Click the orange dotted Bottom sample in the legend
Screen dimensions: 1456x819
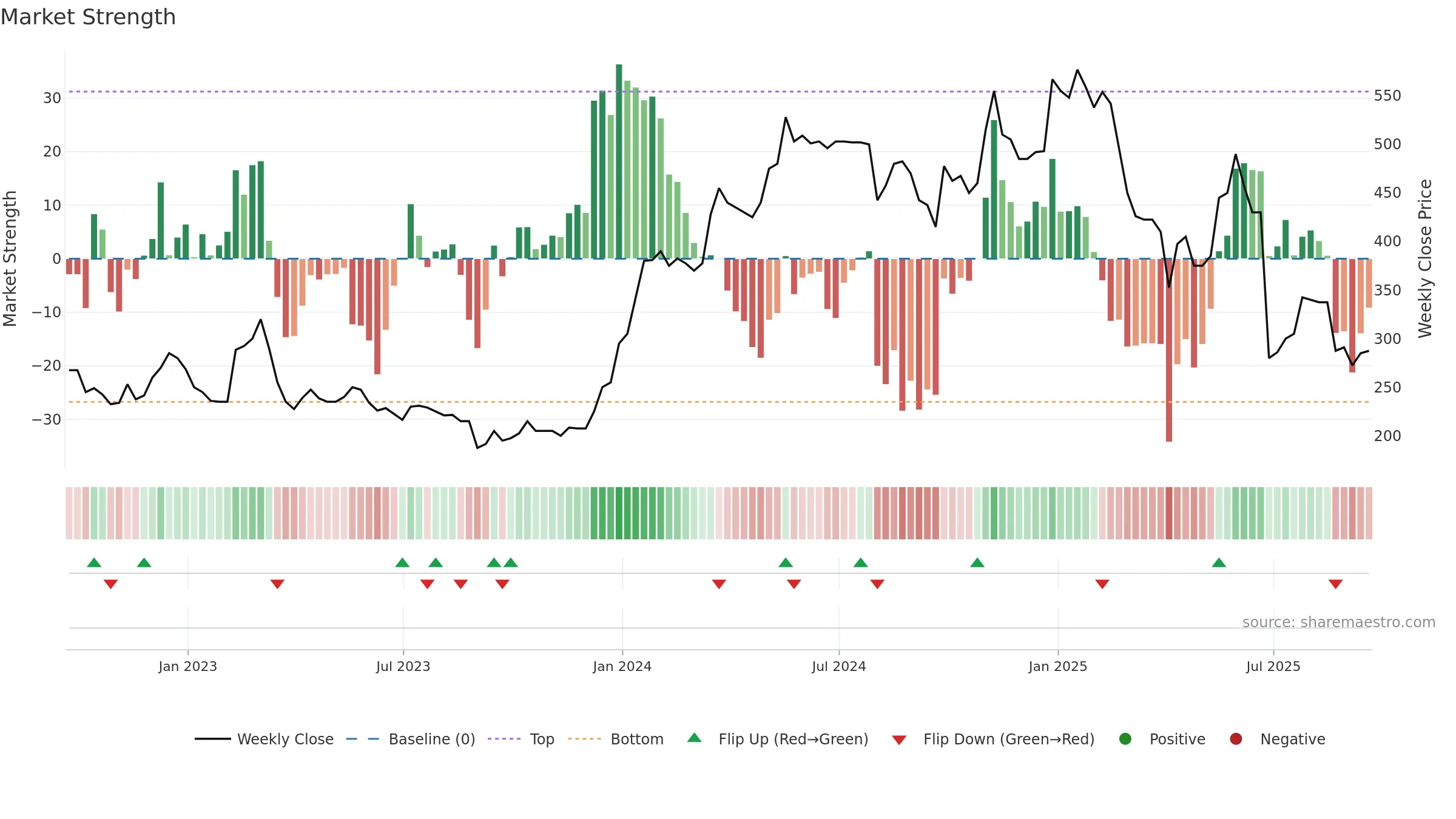point(585,739)
